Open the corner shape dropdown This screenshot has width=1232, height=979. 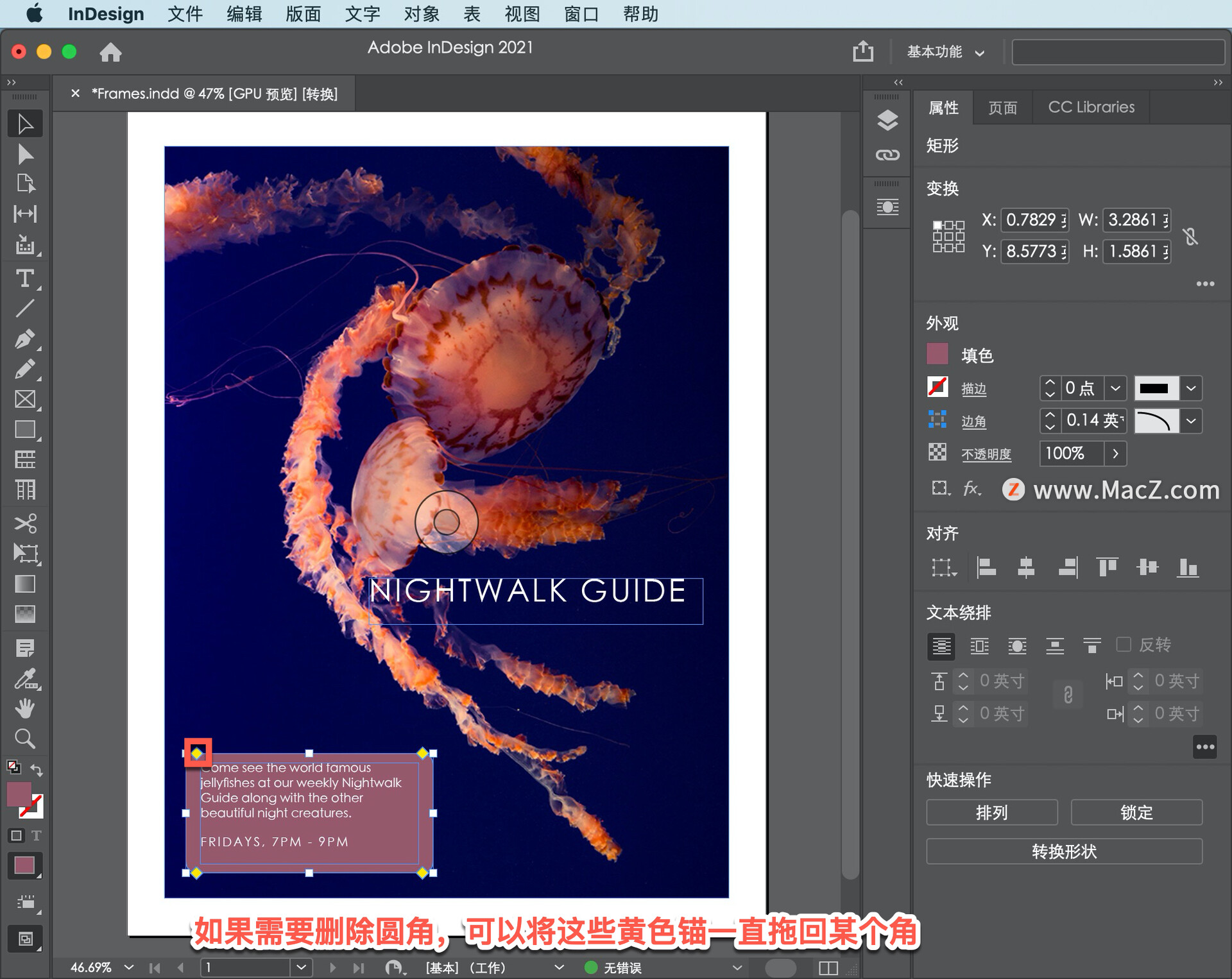click(1191, 421)
